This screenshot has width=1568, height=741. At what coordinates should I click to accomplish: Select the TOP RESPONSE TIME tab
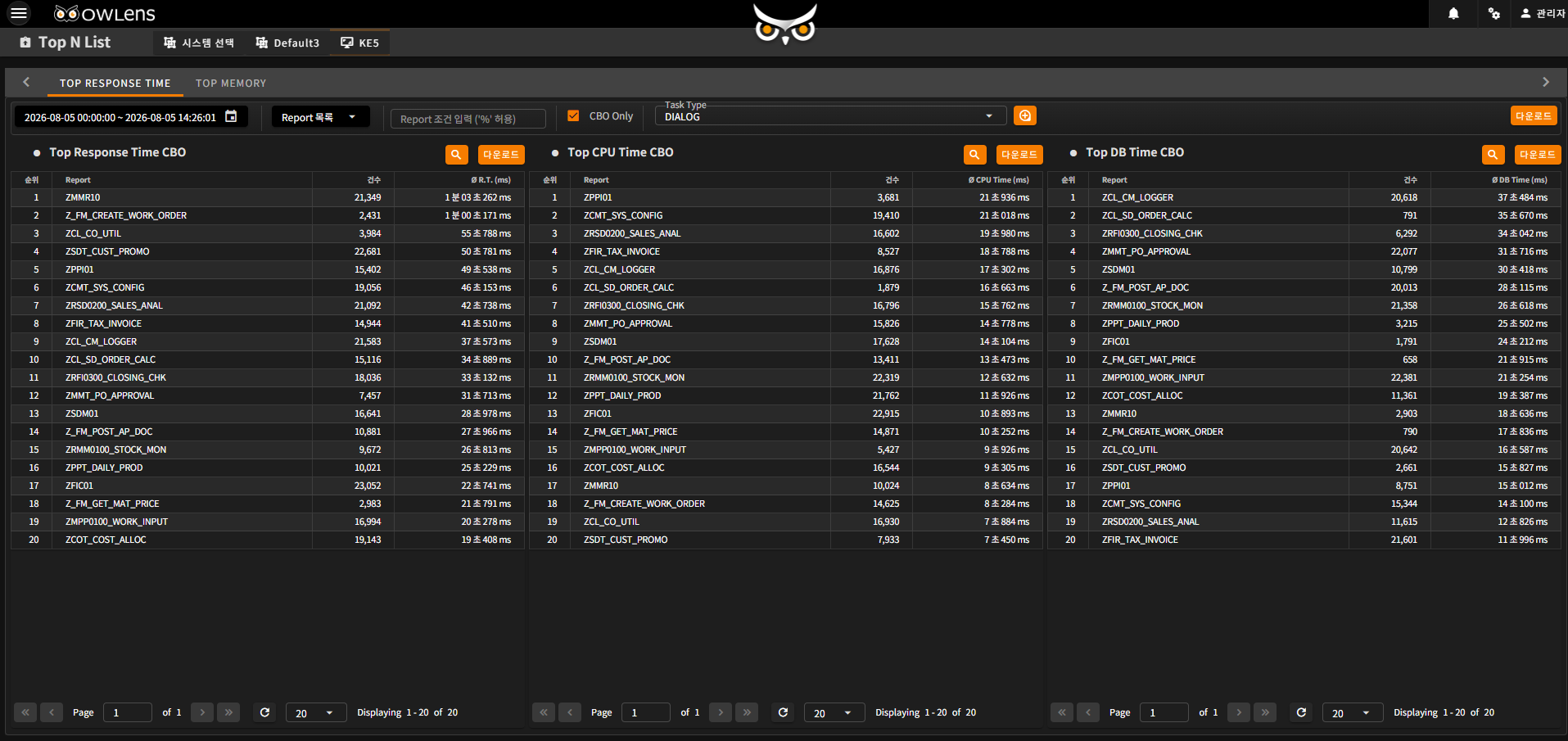point(115,84)
